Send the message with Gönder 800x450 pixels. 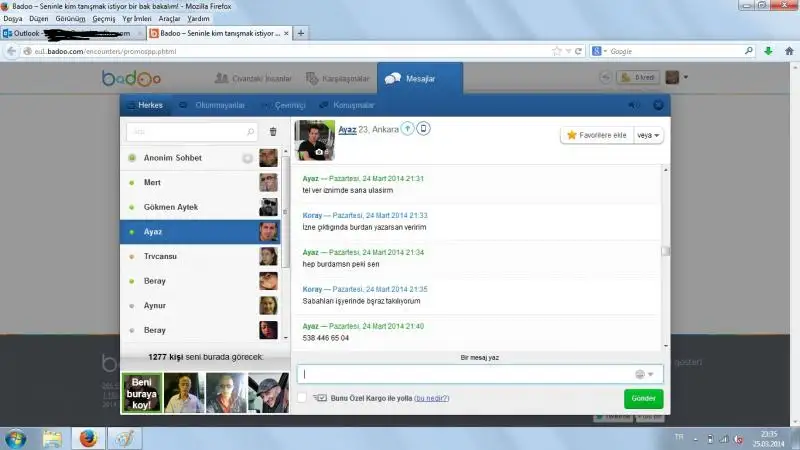click(x=643, y=398)
